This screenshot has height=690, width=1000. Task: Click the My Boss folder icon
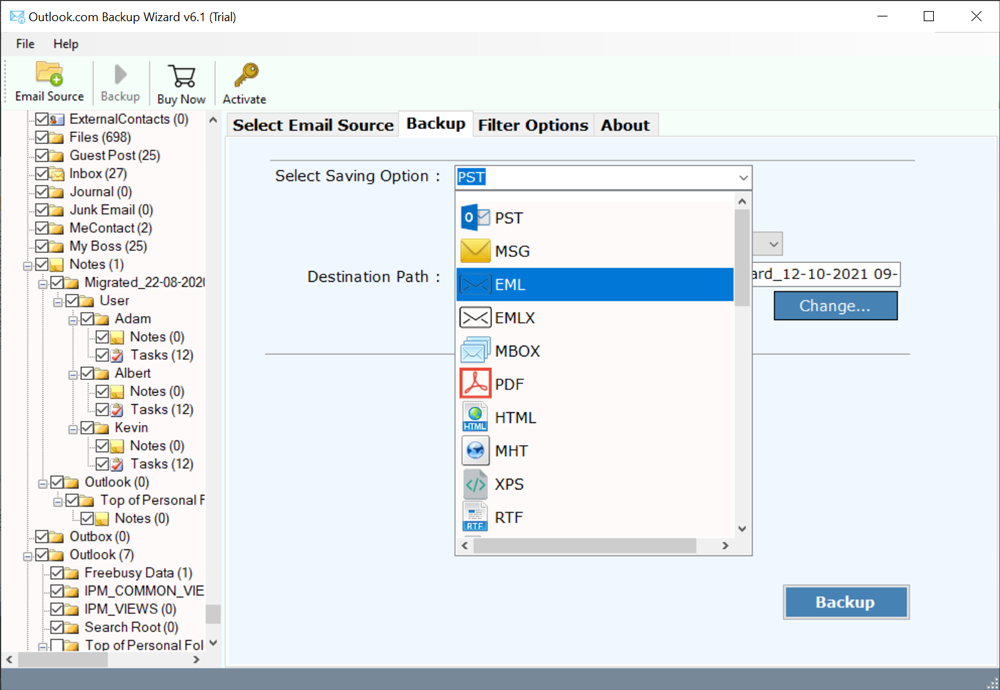pos(57,247)
